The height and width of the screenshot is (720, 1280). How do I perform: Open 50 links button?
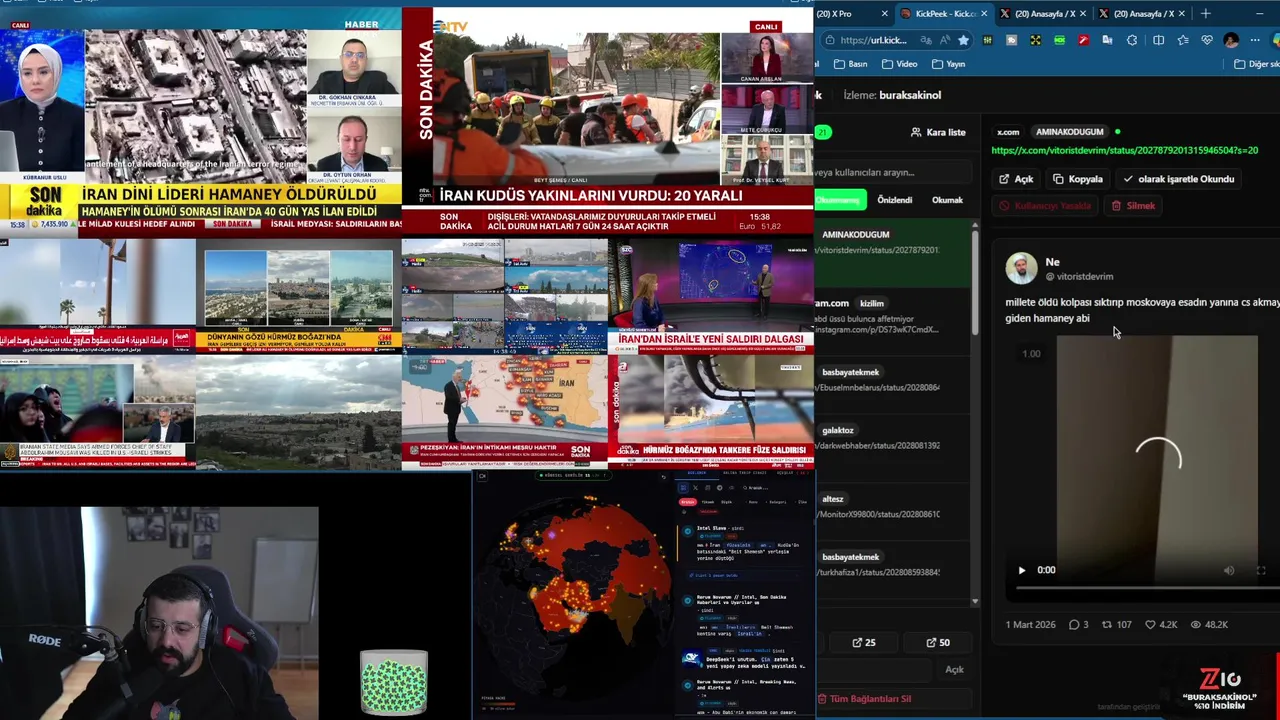coord(938,643)
